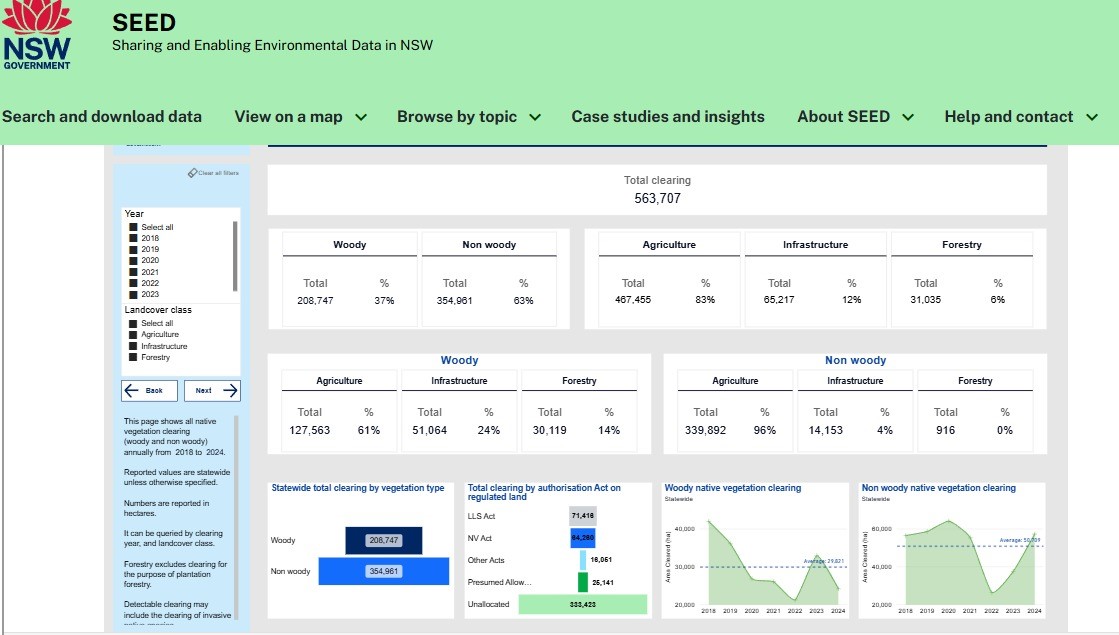The image size is (1119, 635).
Task: Open the Help and contact menu
Action: 1021,116
